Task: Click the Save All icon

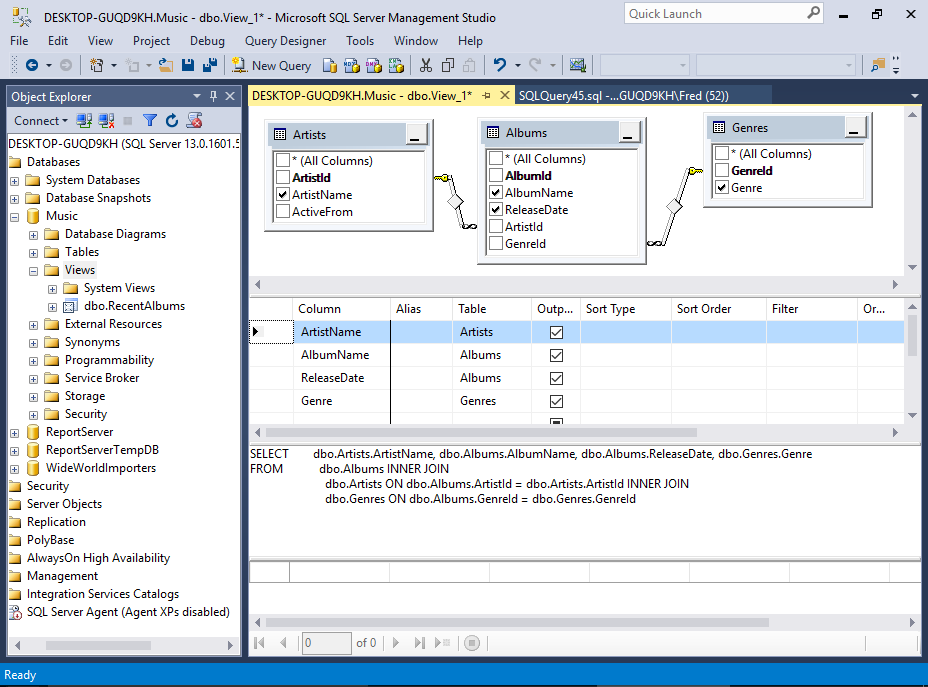Action: click(x=209, y=65)
